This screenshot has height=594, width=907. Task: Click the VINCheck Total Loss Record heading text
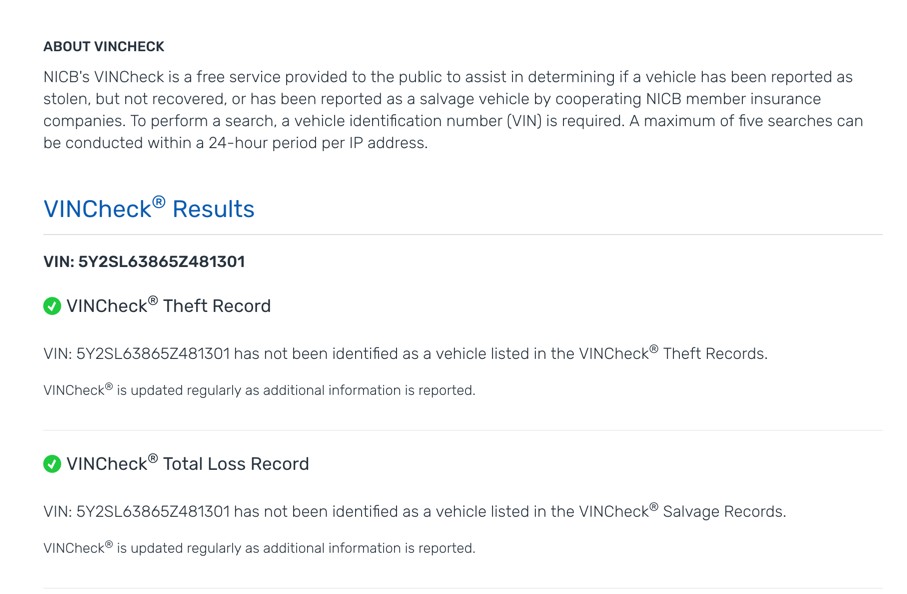coord(187,463)
